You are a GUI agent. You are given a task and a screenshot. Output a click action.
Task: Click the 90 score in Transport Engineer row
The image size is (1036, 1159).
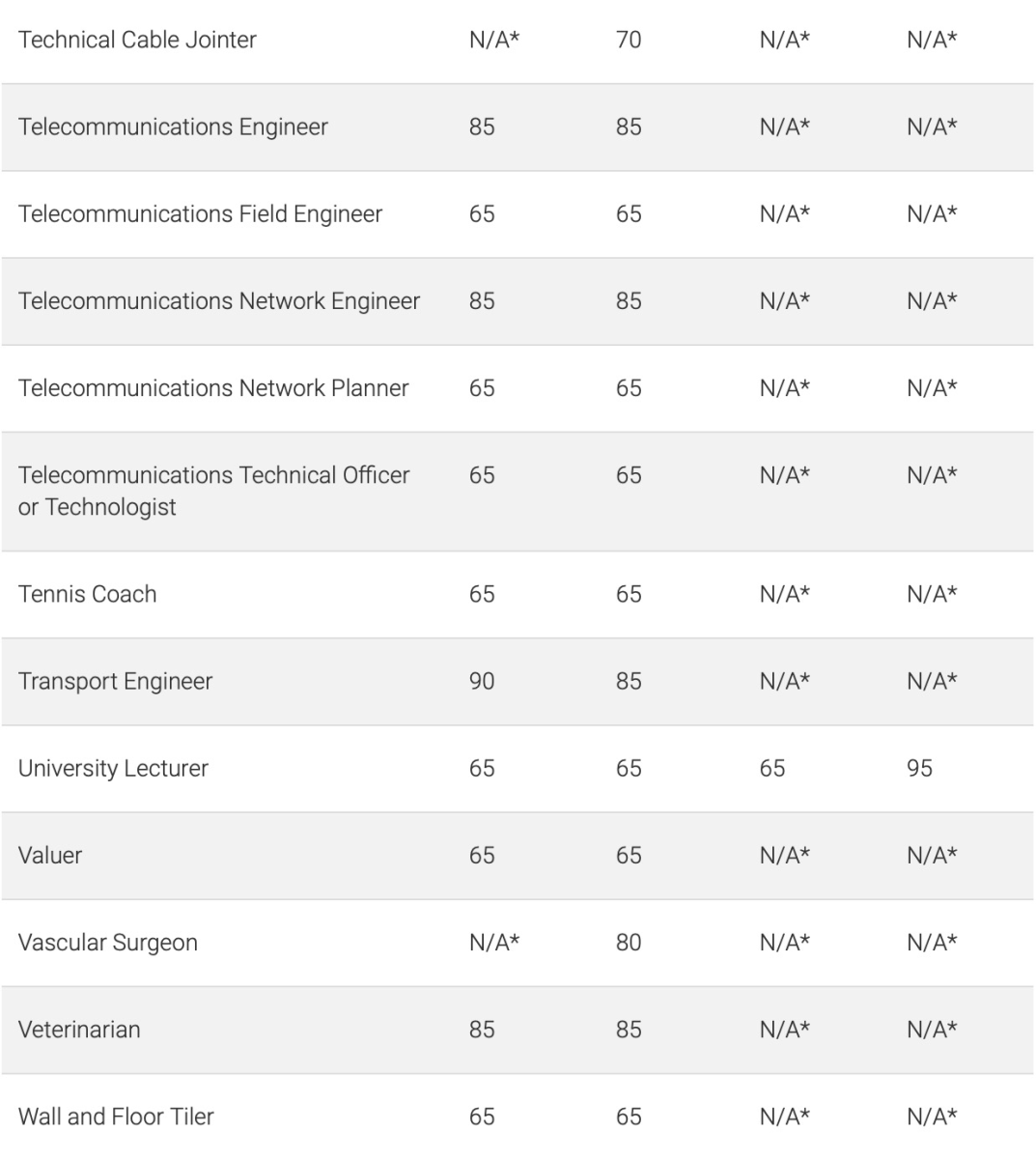coord(482,681)
